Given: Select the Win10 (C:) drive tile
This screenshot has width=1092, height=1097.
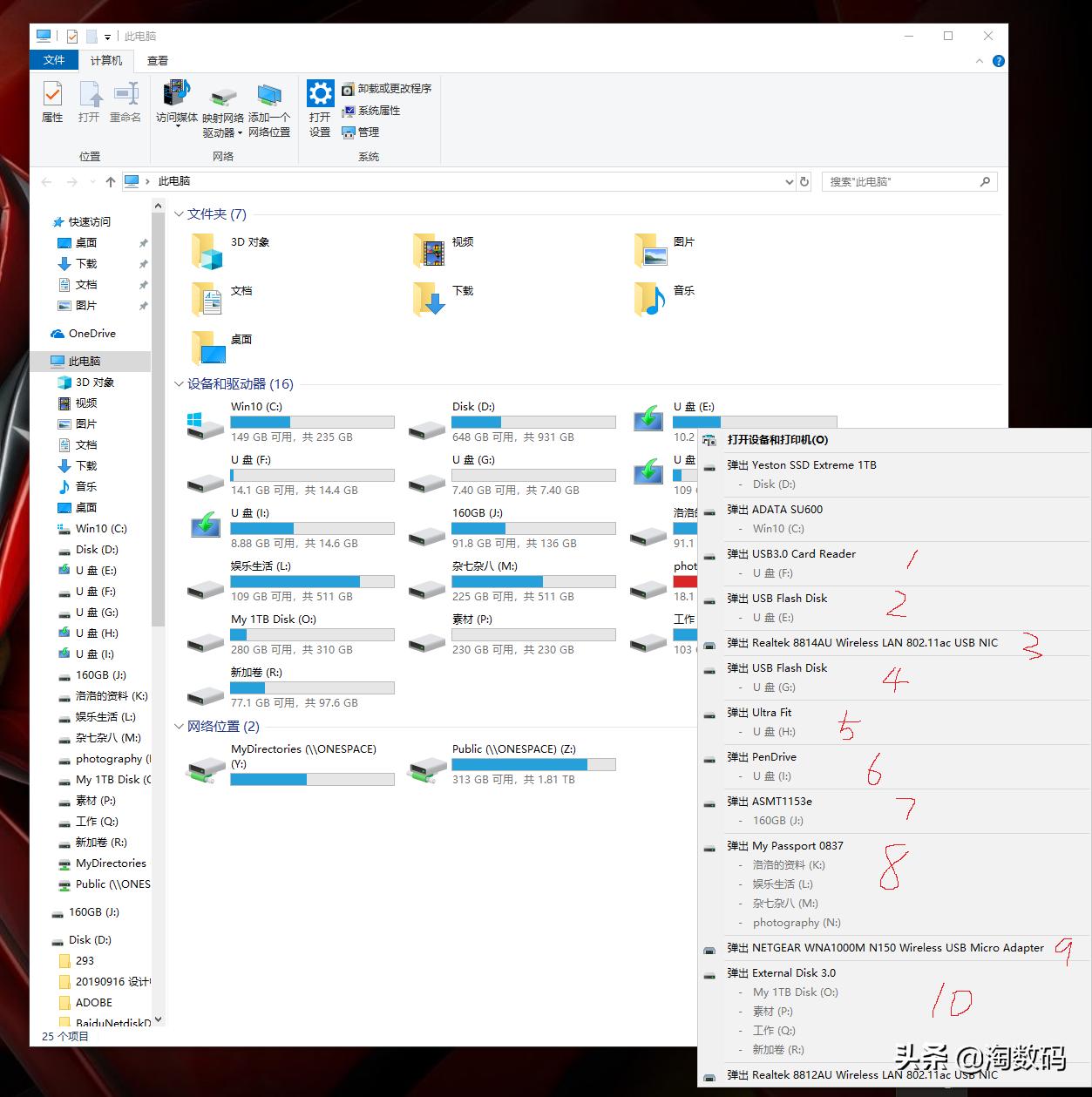Looking at the screenshot, I should pos(291,422).
